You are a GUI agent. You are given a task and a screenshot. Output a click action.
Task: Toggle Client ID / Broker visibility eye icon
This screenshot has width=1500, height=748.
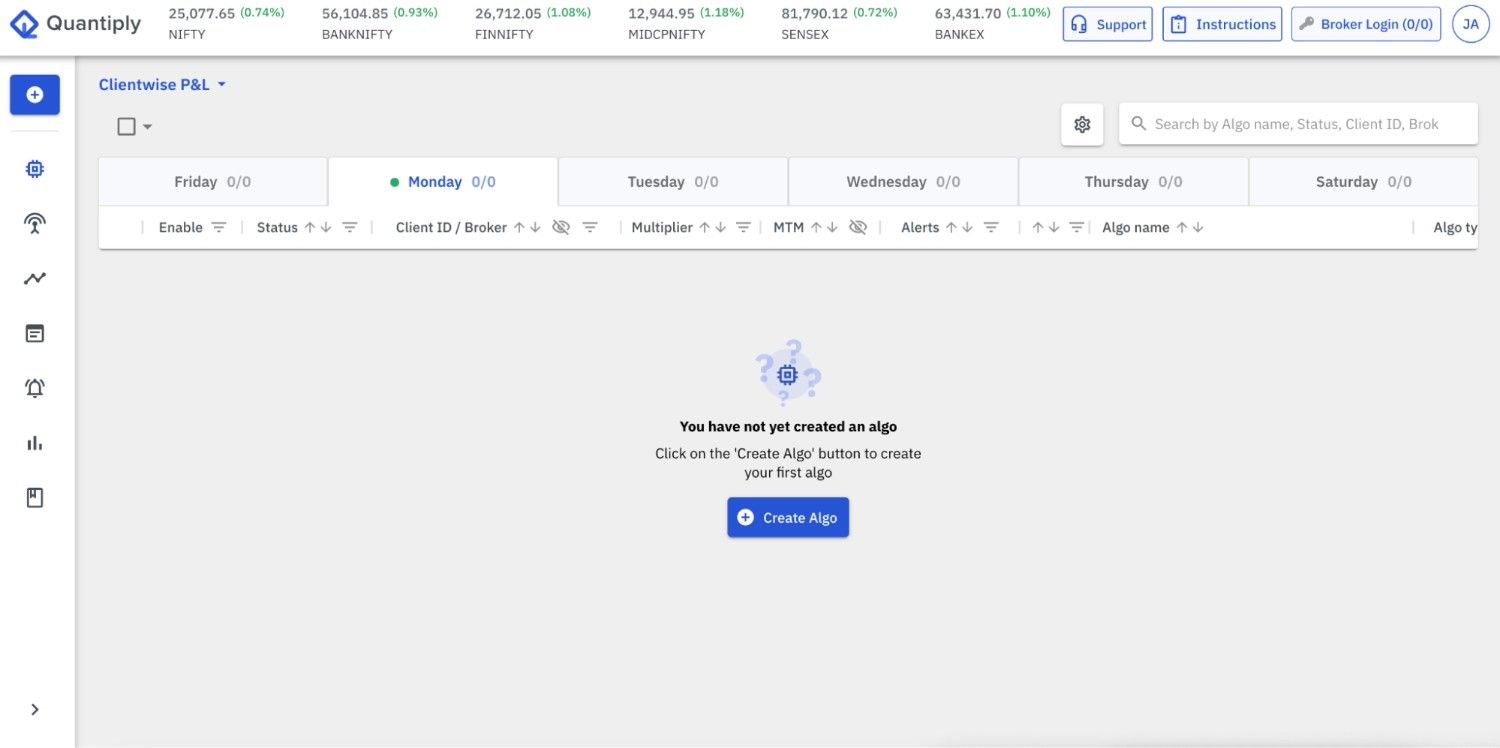(561, 228)
